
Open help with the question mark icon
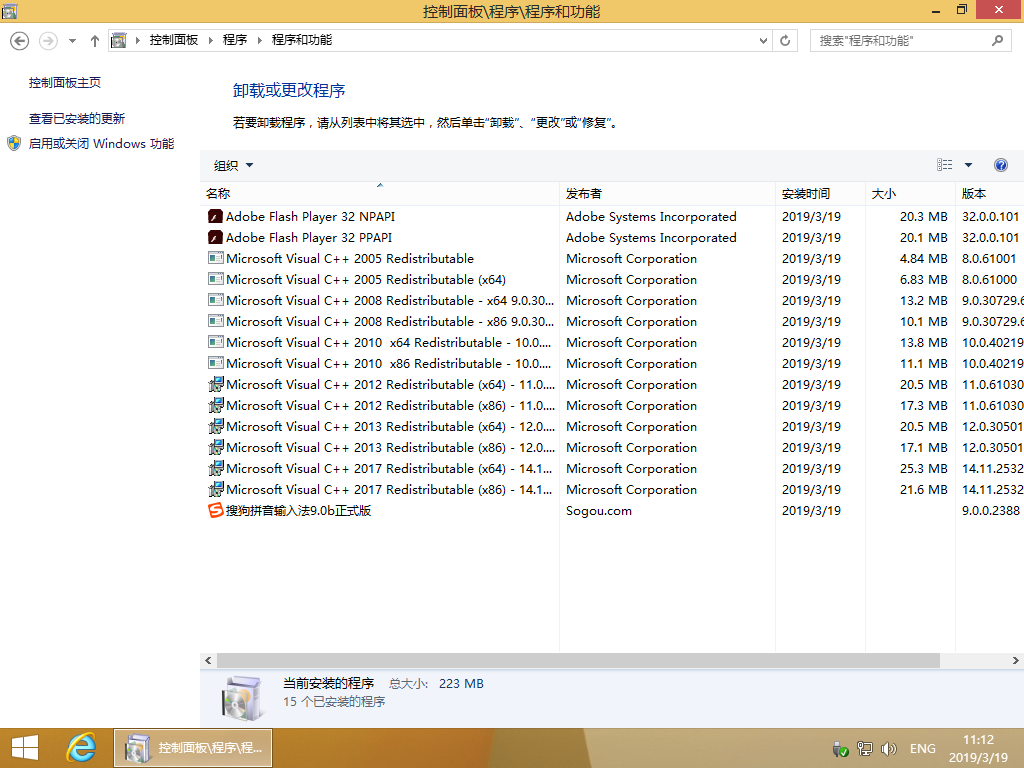1000,165
